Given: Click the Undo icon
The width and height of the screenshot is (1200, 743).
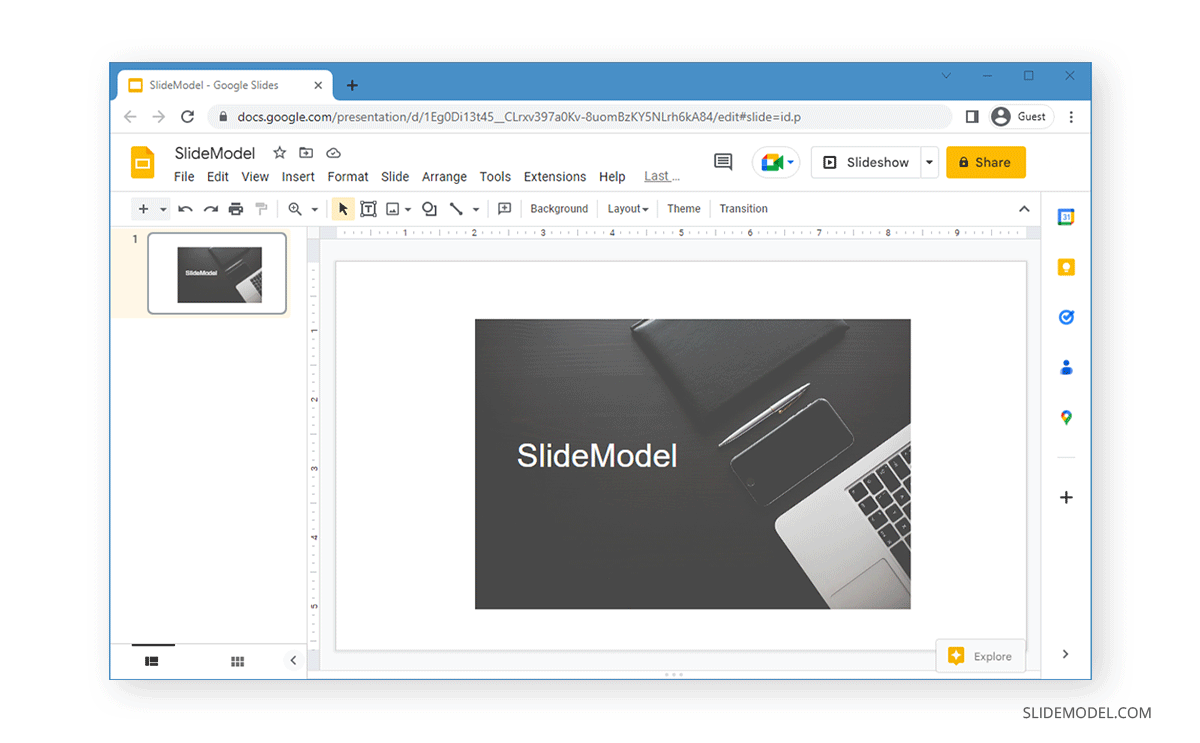Looking at the screenshot, I should [186, 208].
